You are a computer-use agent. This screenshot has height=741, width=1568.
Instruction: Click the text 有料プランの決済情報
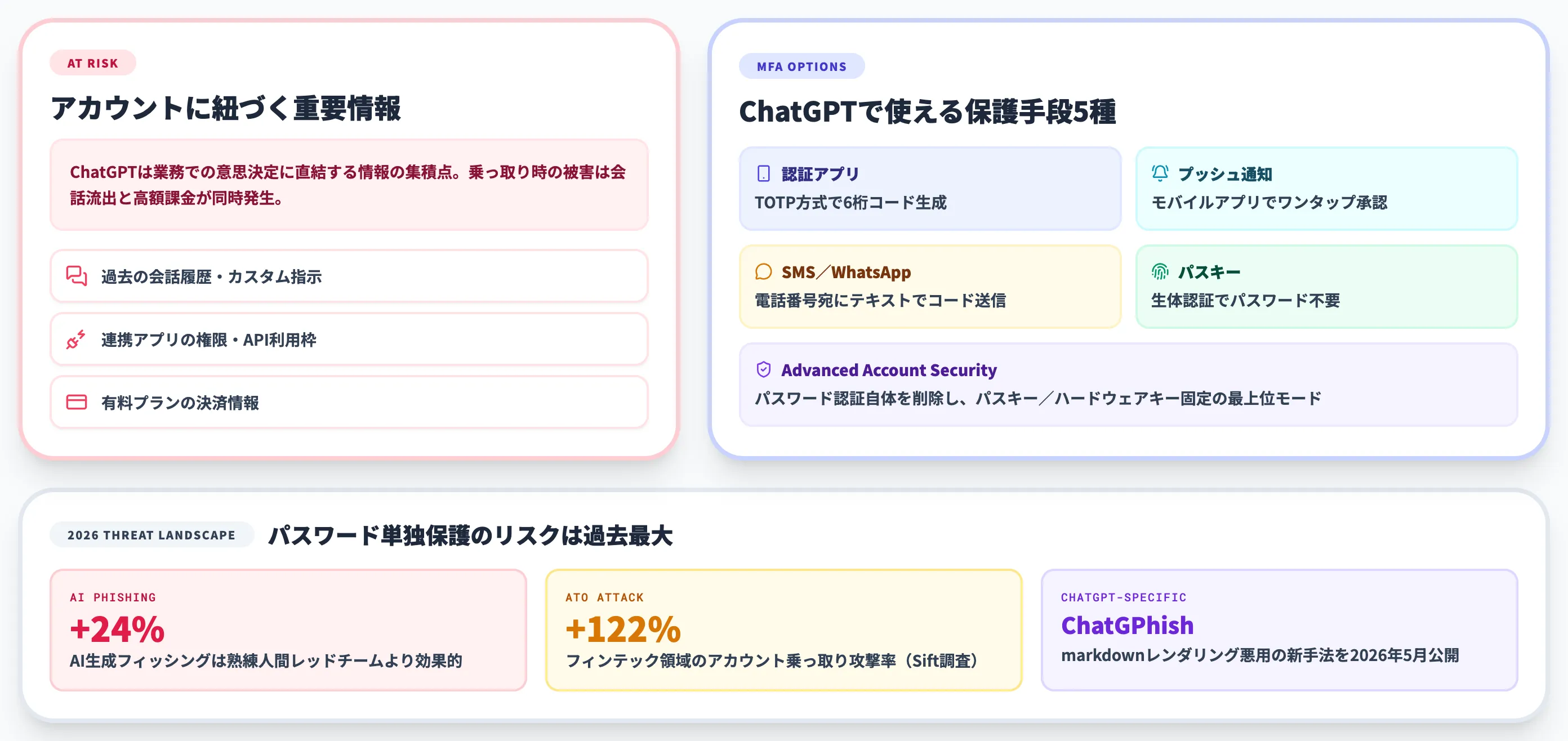(180, 403)
